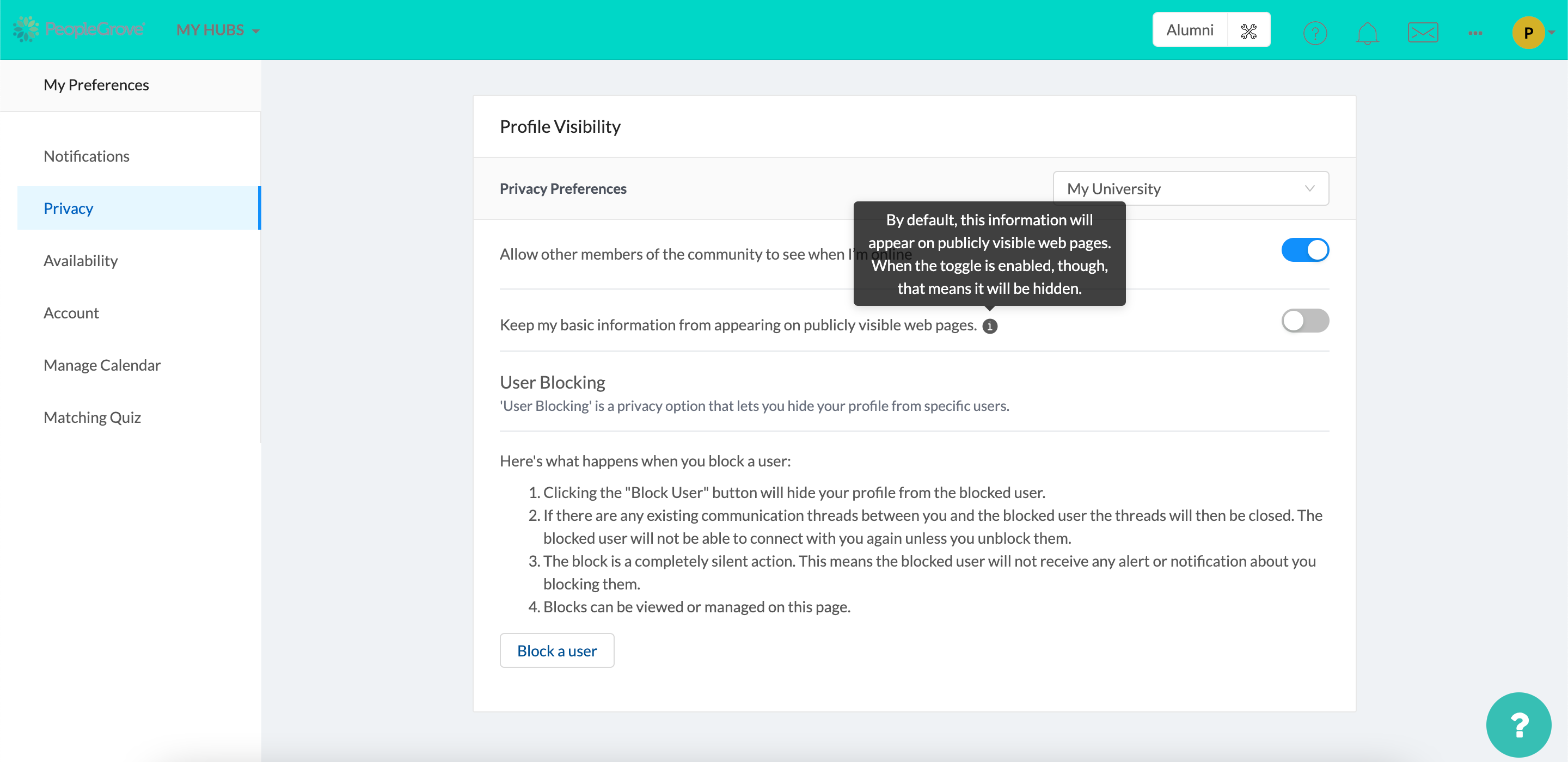
Task: Disable the online status visibility toggle
Action: point(1304,250)
